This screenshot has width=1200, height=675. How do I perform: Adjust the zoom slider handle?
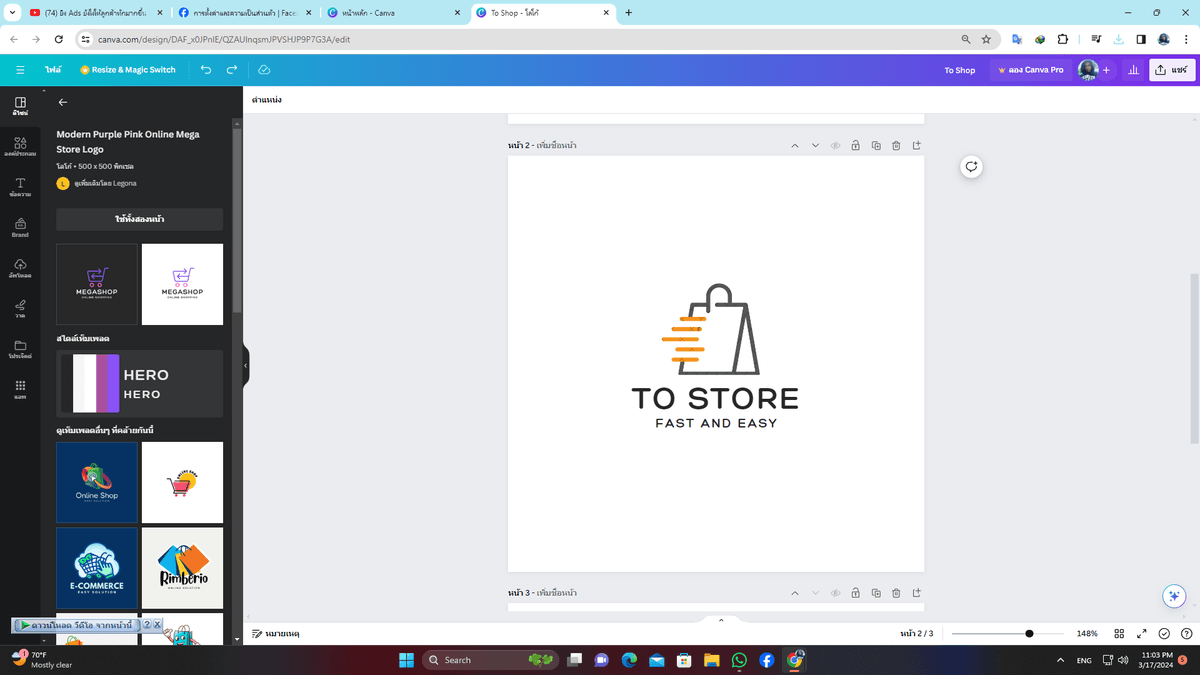(x=1030, y=634)
